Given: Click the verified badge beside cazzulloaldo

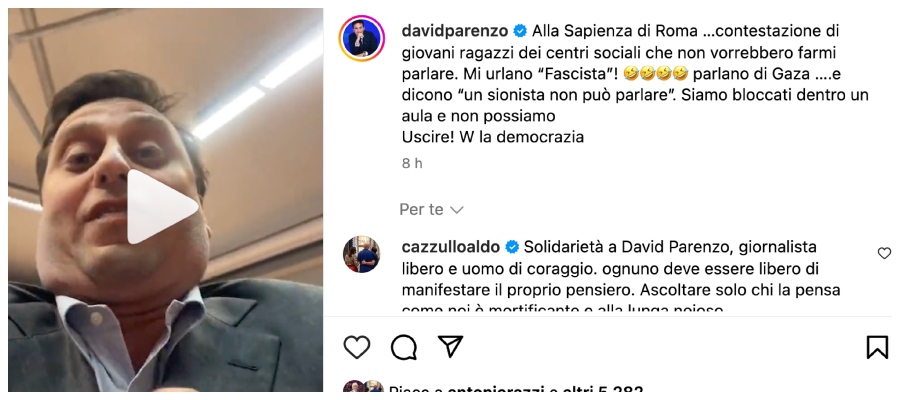Looking at the screenshot, I should tap(512, 247).
